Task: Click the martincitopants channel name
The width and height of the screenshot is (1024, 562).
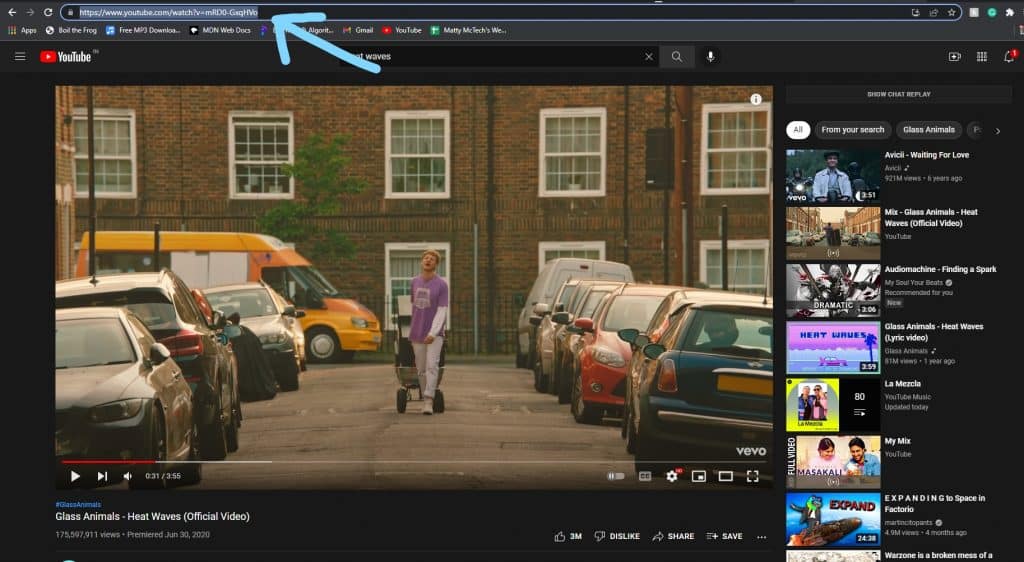Action: pos(908,523)
